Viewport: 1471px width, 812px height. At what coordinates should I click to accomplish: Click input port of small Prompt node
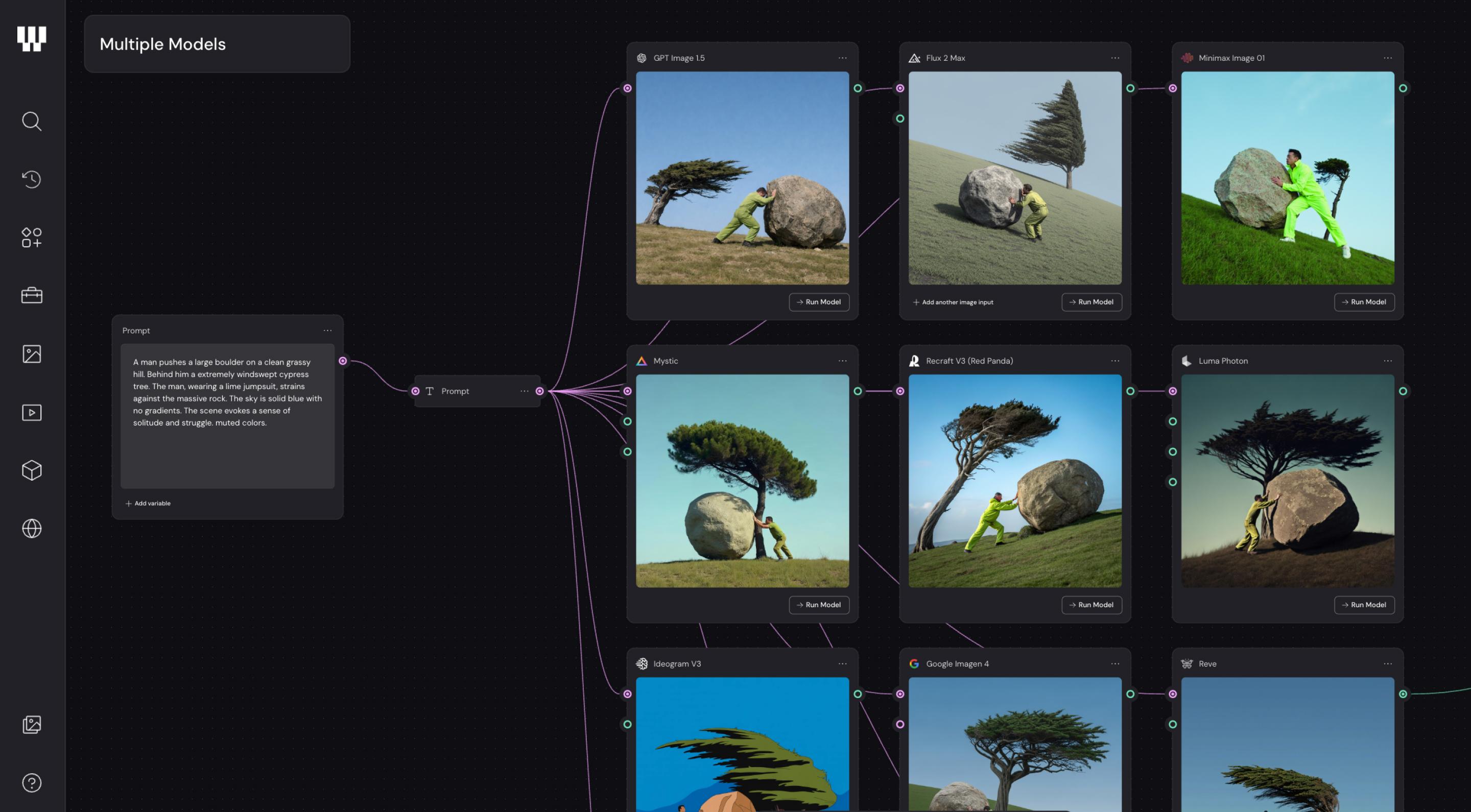tap(415, 391)
